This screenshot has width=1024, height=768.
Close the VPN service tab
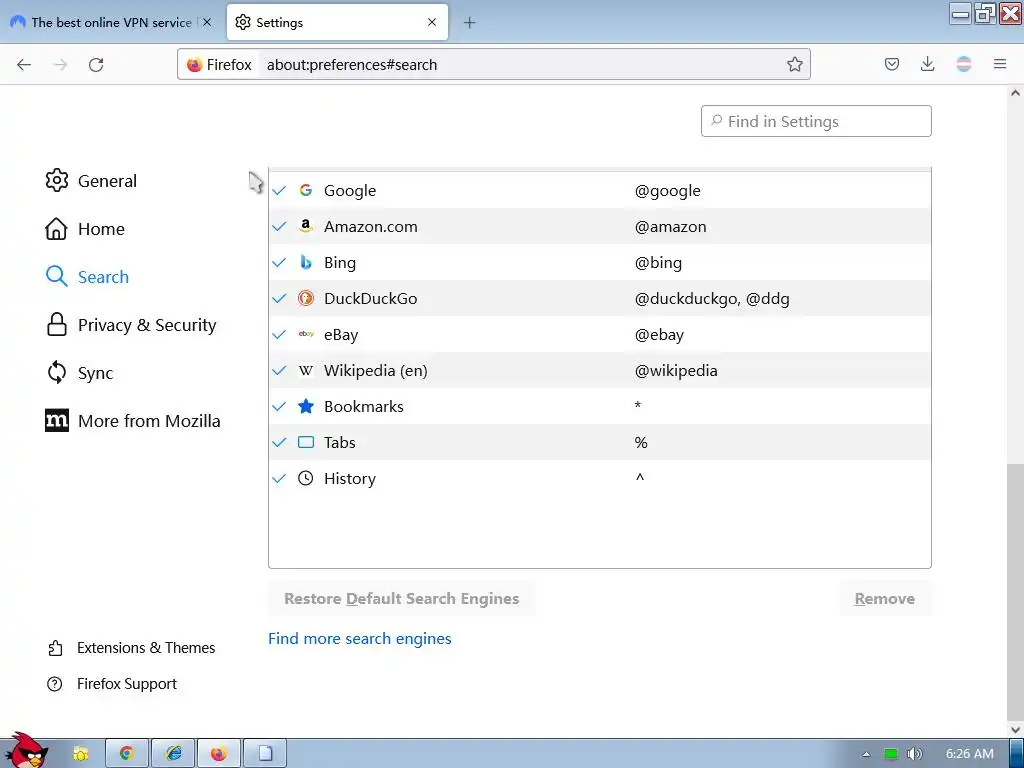207,22
